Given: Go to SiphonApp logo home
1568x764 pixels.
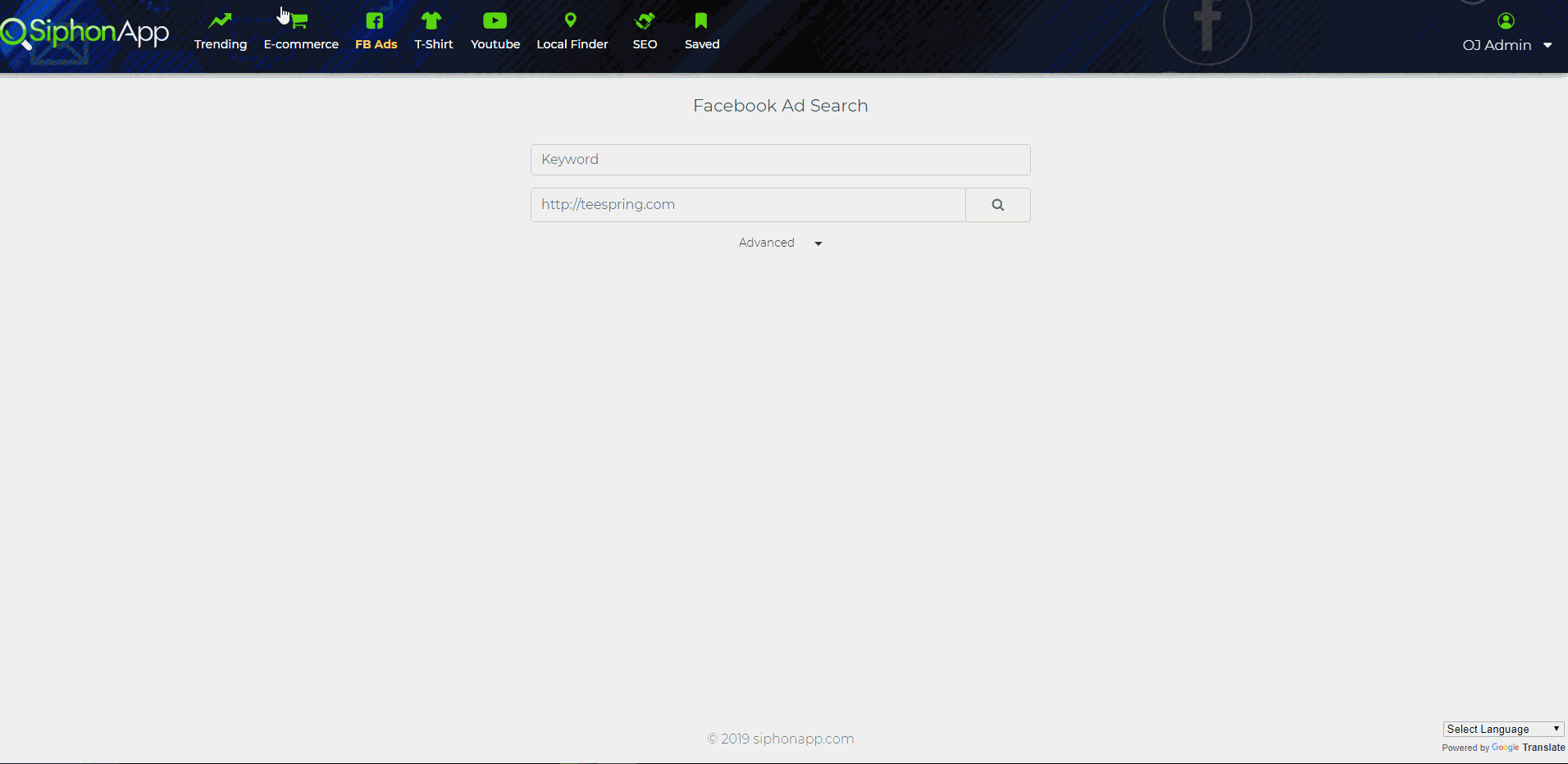Looking at the screenshot, I should click(x=84, y=33).
